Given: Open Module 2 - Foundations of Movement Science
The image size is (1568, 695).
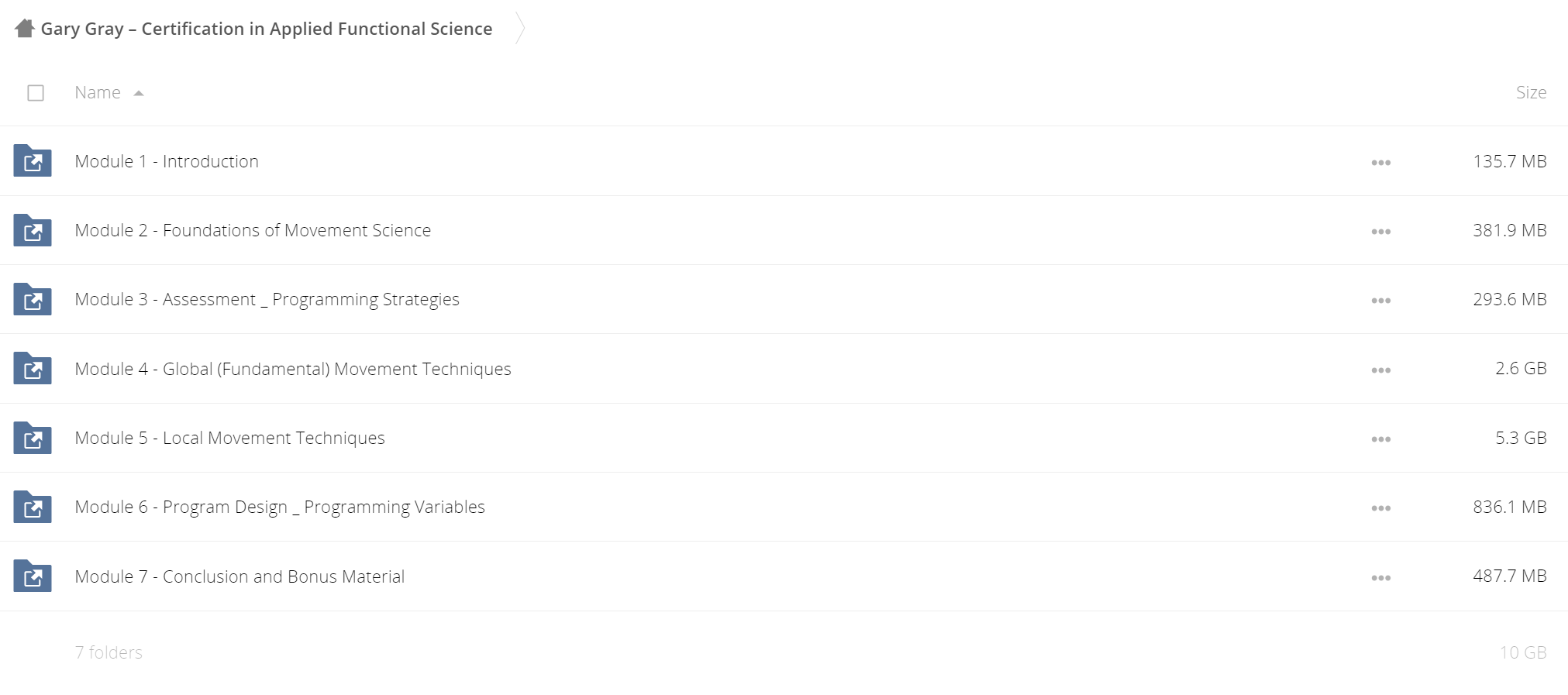Looking at the screenshot, I should point(253,230).
